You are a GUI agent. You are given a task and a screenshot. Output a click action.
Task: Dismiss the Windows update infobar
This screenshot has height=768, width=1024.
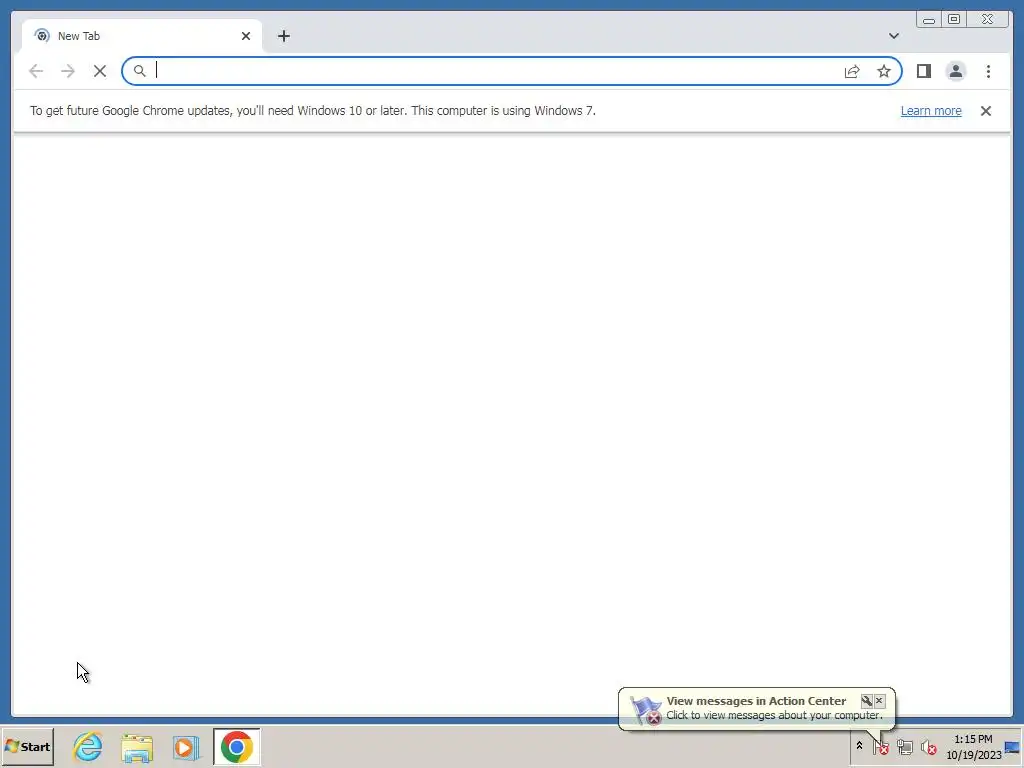986,111
